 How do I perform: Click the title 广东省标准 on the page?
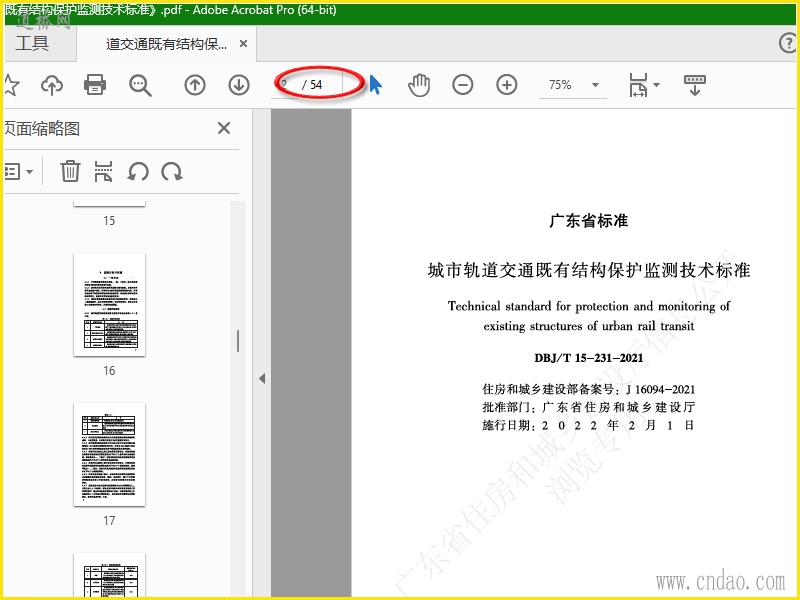pos(589,221)
